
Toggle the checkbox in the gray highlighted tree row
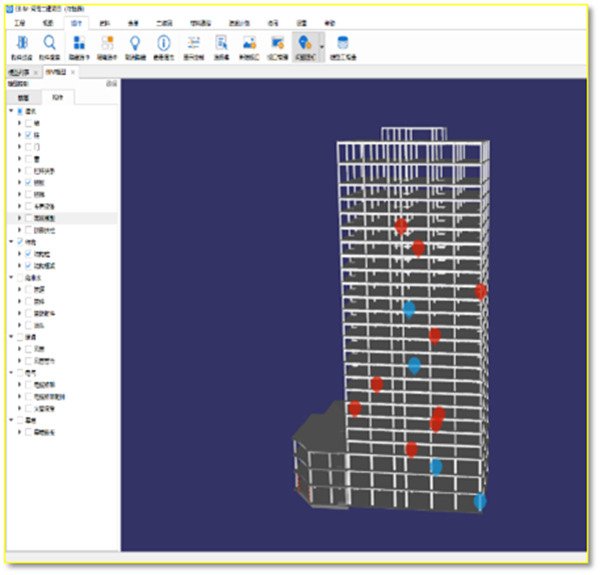28,218
